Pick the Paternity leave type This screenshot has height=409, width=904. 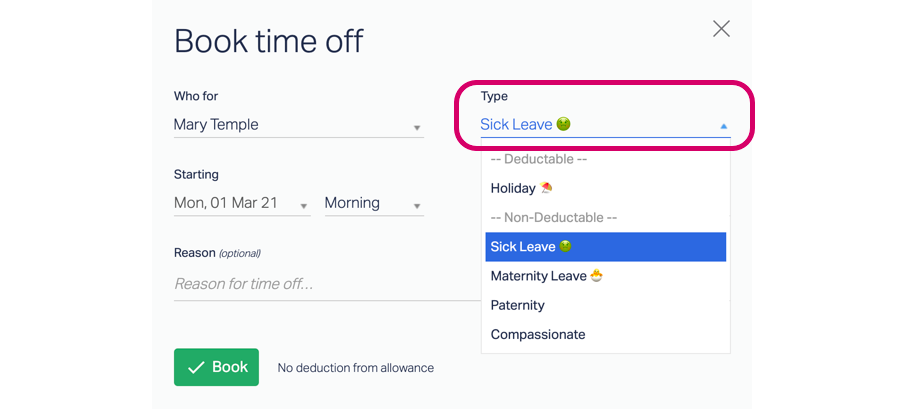click(605, 305)
